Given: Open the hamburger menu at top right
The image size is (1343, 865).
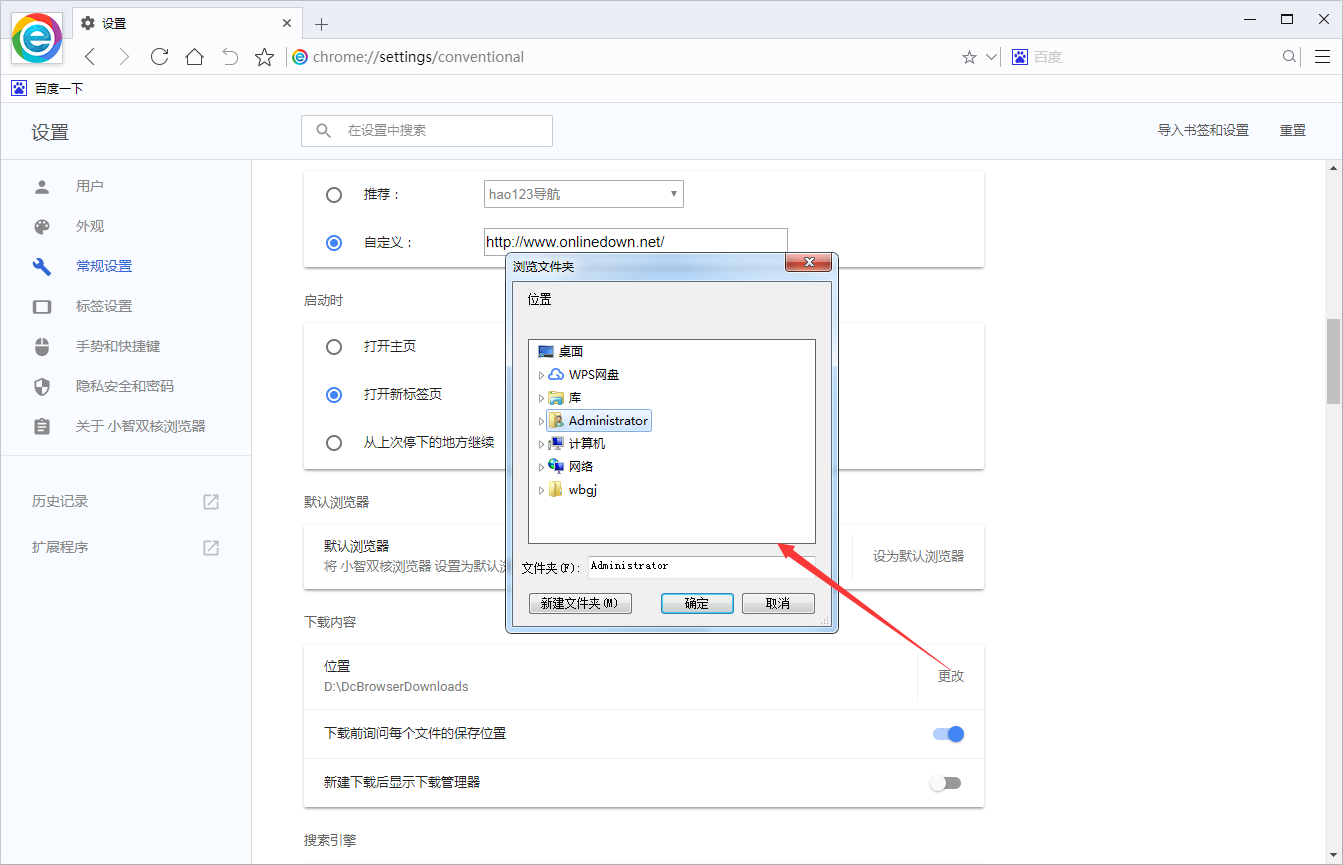Looking at the screenshot, I should point(1322,57).
